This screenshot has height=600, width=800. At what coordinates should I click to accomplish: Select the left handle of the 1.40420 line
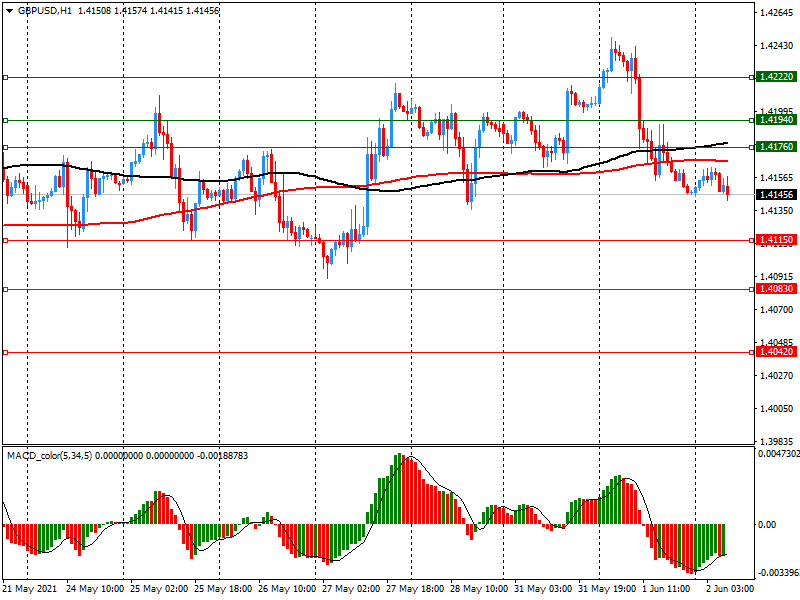point(5,352)
